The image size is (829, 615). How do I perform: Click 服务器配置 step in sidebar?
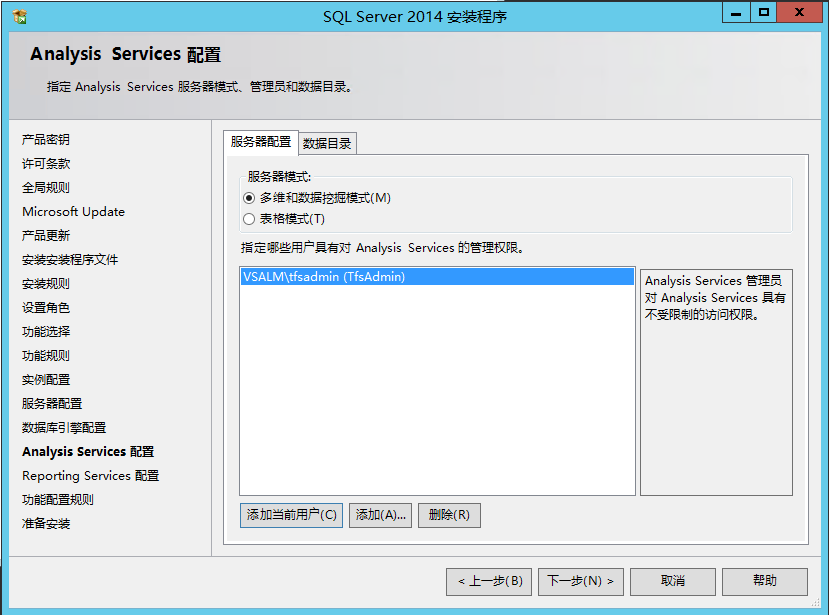coord(52,404)
